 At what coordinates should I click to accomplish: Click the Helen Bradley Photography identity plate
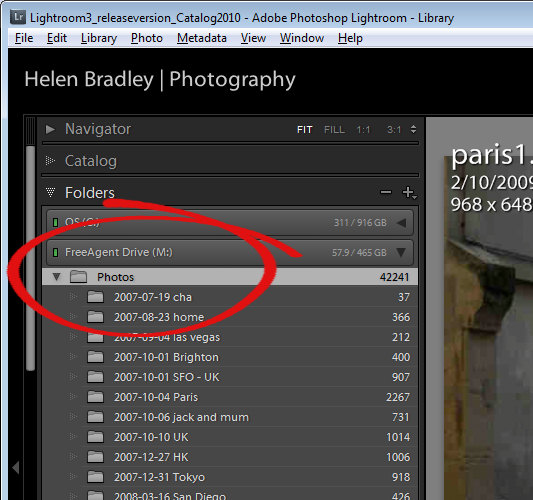click(x=160, y=80)
